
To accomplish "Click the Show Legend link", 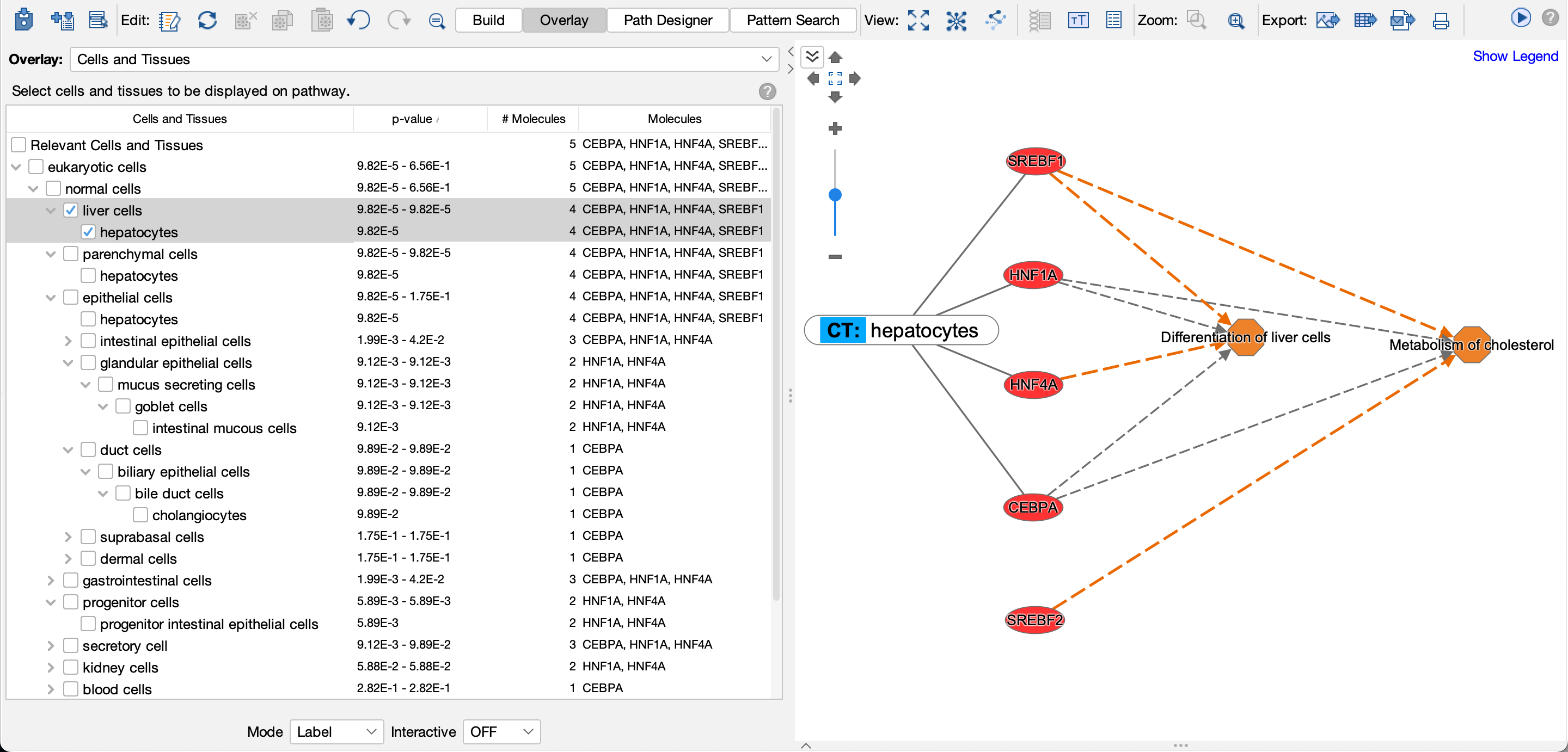I will 1515,56.
